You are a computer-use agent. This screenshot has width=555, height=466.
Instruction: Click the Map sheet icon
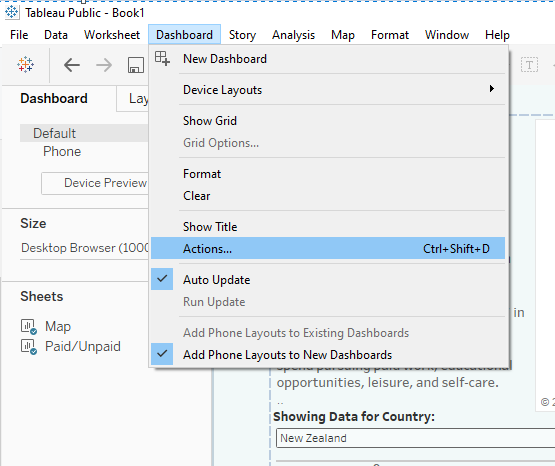coord(29,326)
